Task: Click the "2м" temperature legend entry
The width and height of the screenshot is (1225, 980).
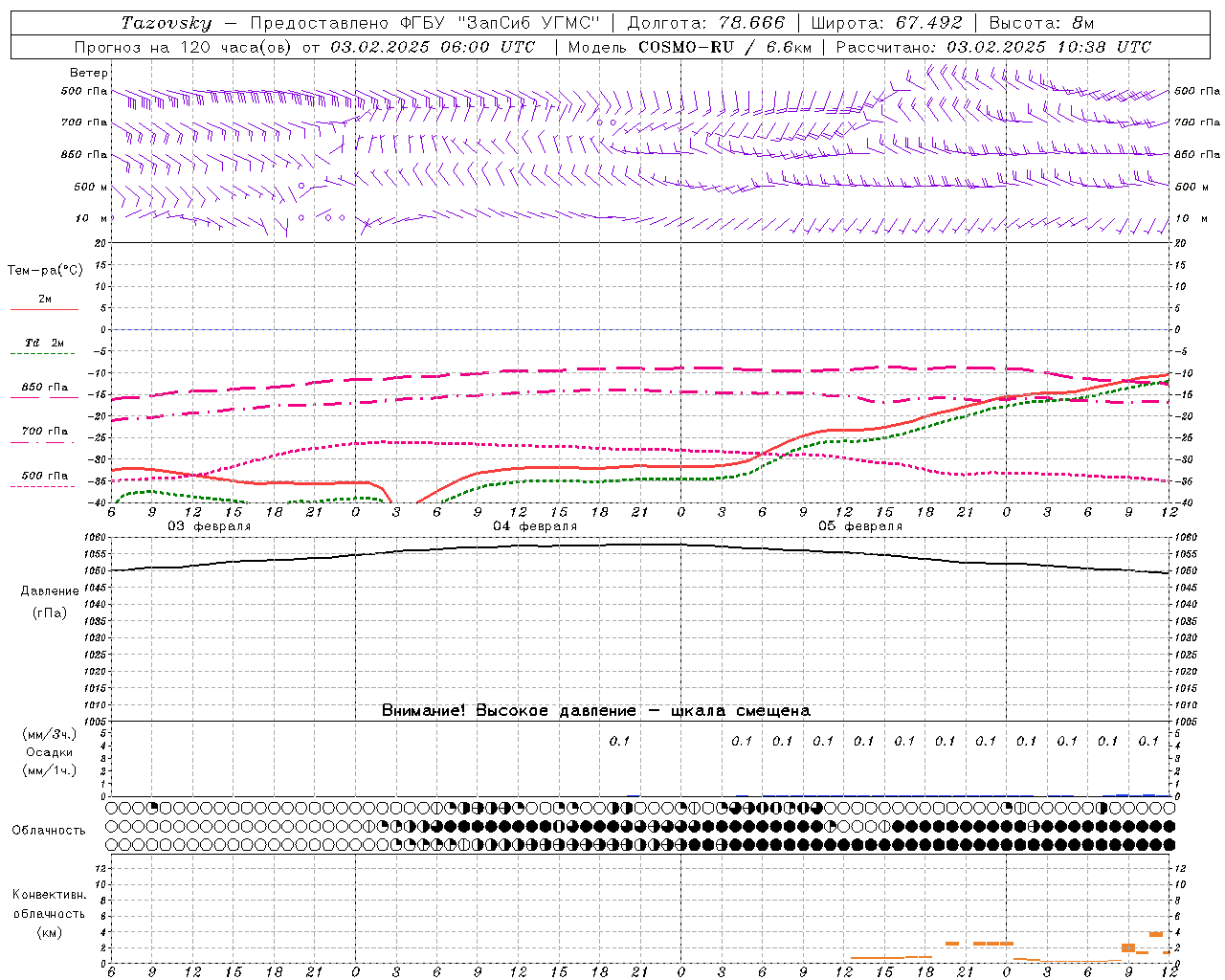Action: pyautogui.click(x=45, y=300)
